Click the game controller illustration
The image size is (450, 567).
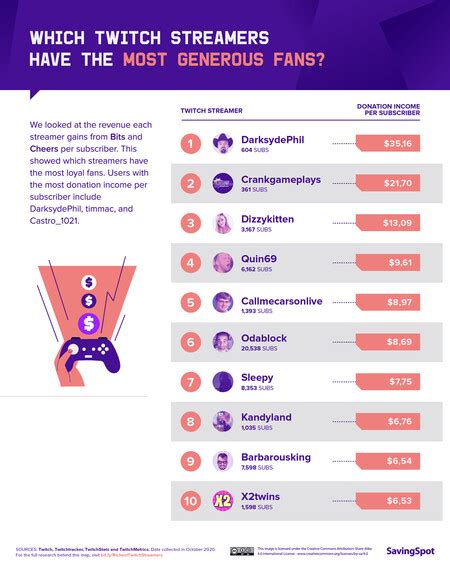pyautogui.click(x=90, y=355)
